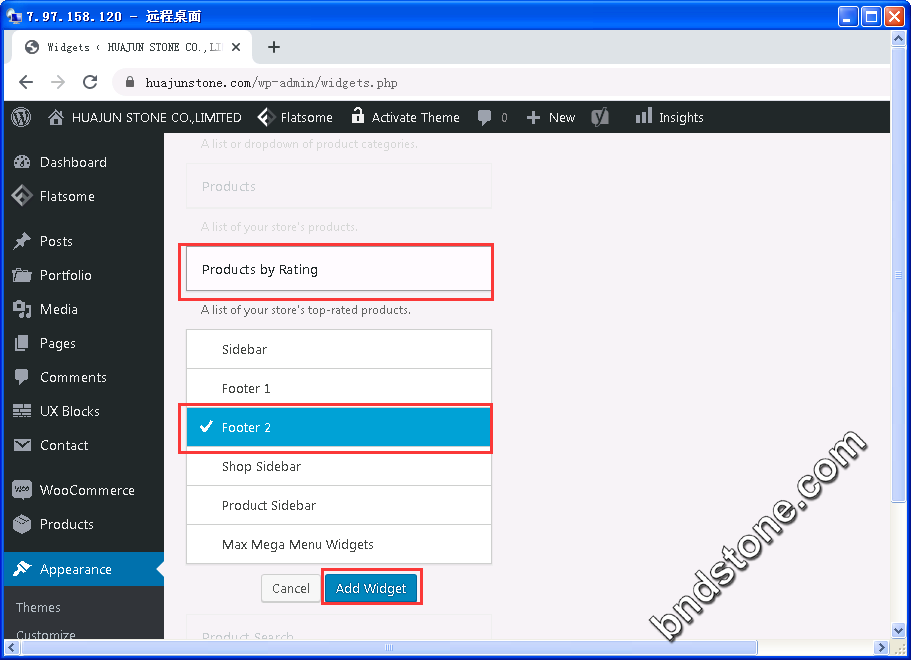Open a new browser tab with plus button
911x660 pixels.
point(274,47)
